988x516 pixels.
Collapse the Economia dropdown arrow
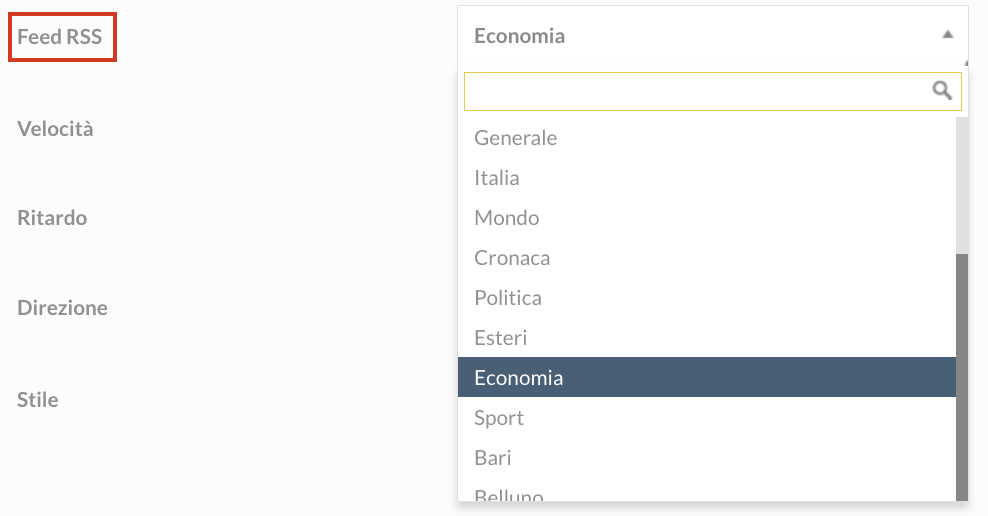(x=947, y=35)
